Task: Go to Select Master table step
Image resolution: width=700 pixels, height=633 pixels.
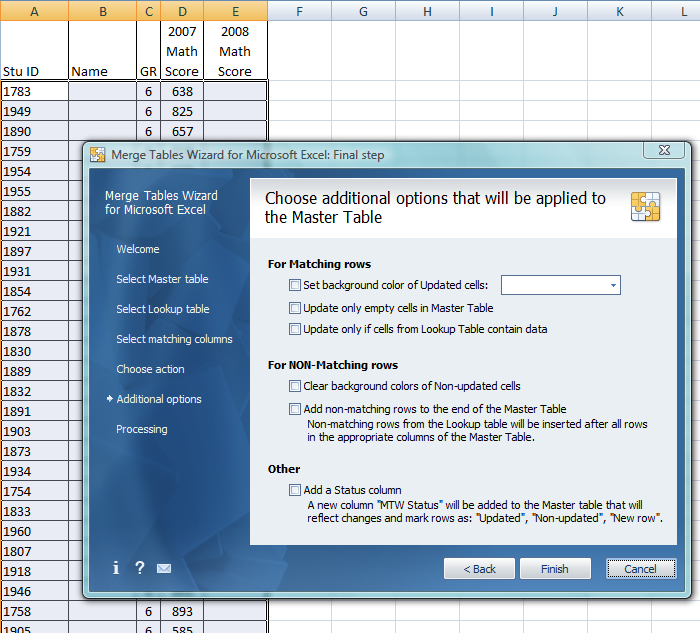Action: coord(162,279)
